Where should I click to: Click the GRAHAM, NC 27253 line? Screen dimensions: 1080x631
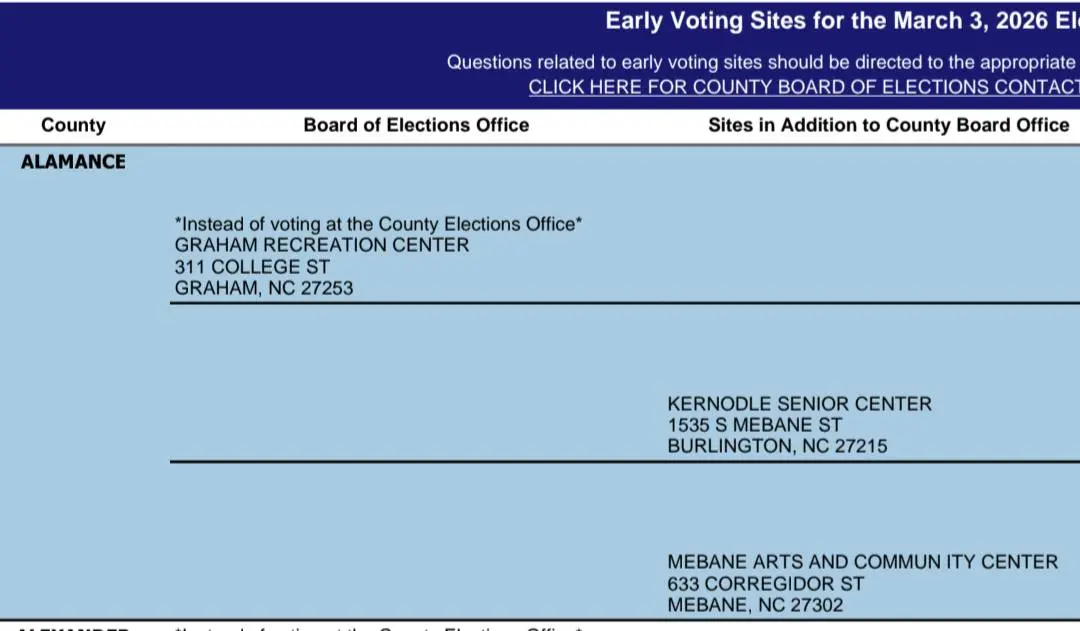click(x=264, y=288)
